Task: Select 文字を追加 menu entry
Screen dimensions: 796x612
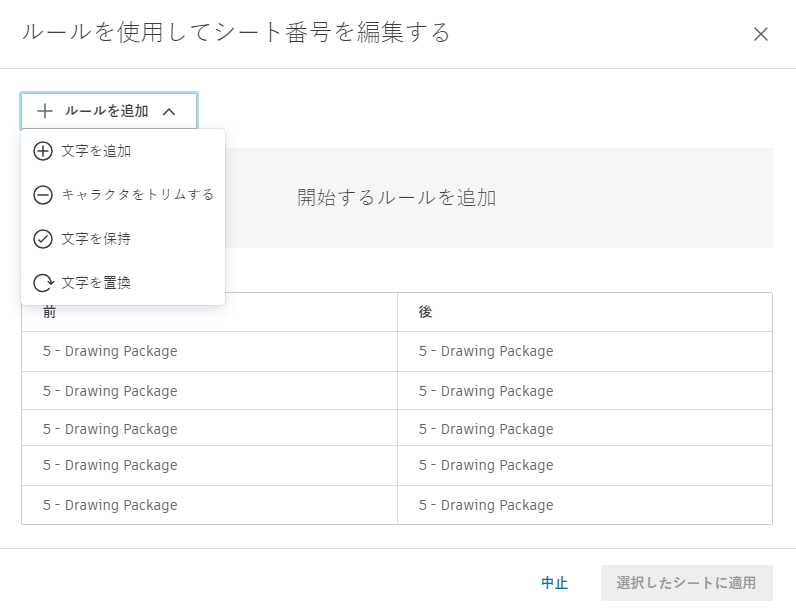Action: (96, 151)
